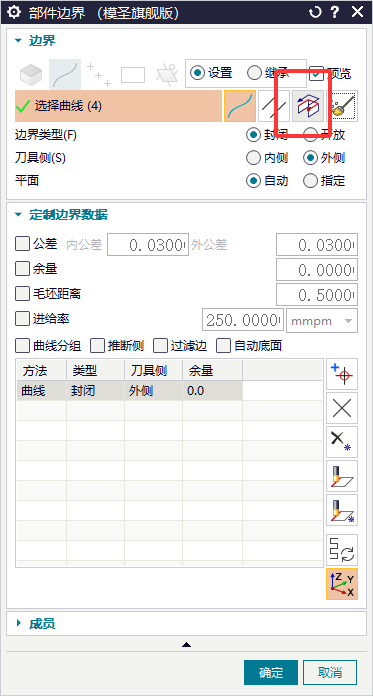The height and width of the screenshot is (696, 373).
Task: Select the 曲线 row in the list
Action: coord(130,391)
